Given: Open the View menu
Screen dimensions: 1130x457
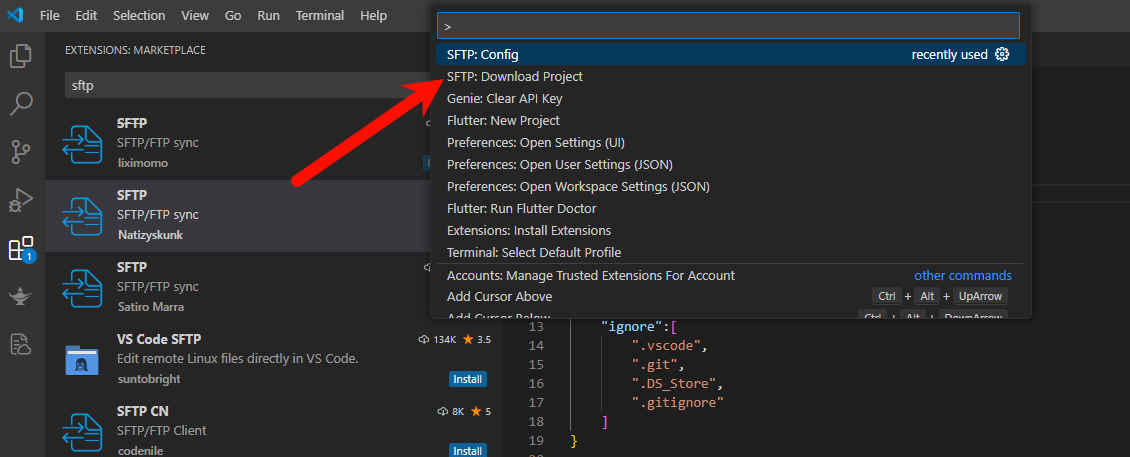Looking at the screenshot, I should point(195,15).
